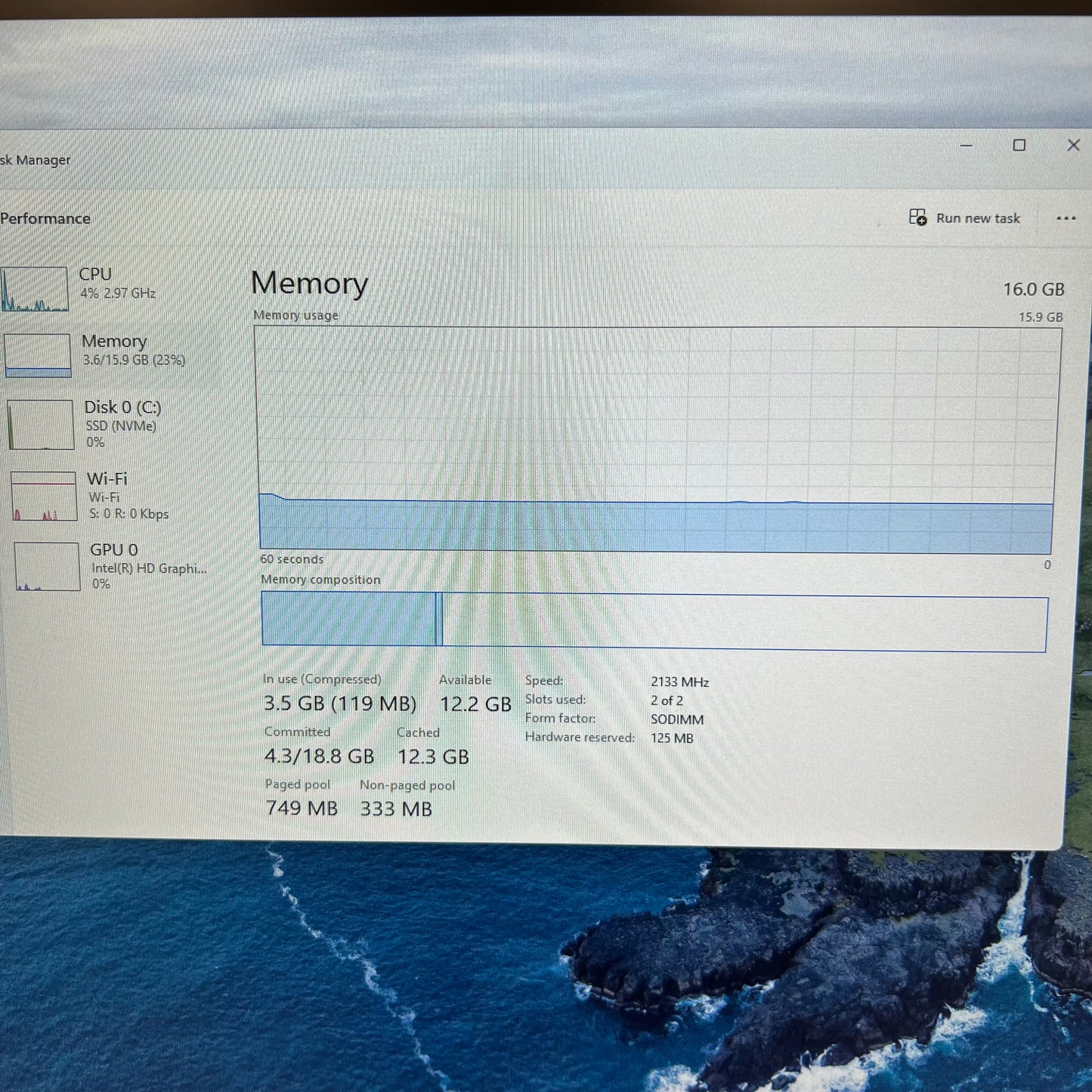Open Disk 0 (C:) performance view
The height and width of the screenshot is (1092, 1092).
pyautogui.click(x=121, y=423)
